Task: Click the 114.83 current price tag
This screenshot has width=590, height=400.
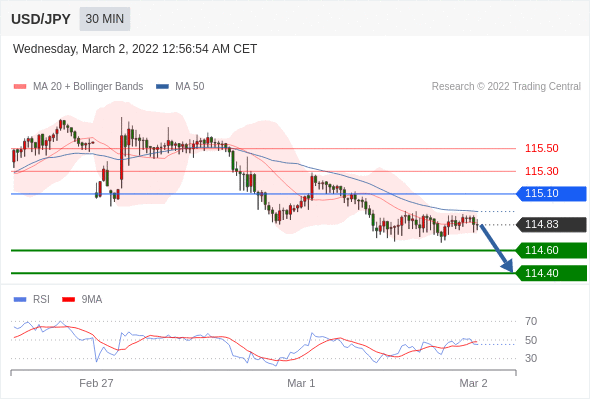Action: pyautogui.click(x=551, y=225)
